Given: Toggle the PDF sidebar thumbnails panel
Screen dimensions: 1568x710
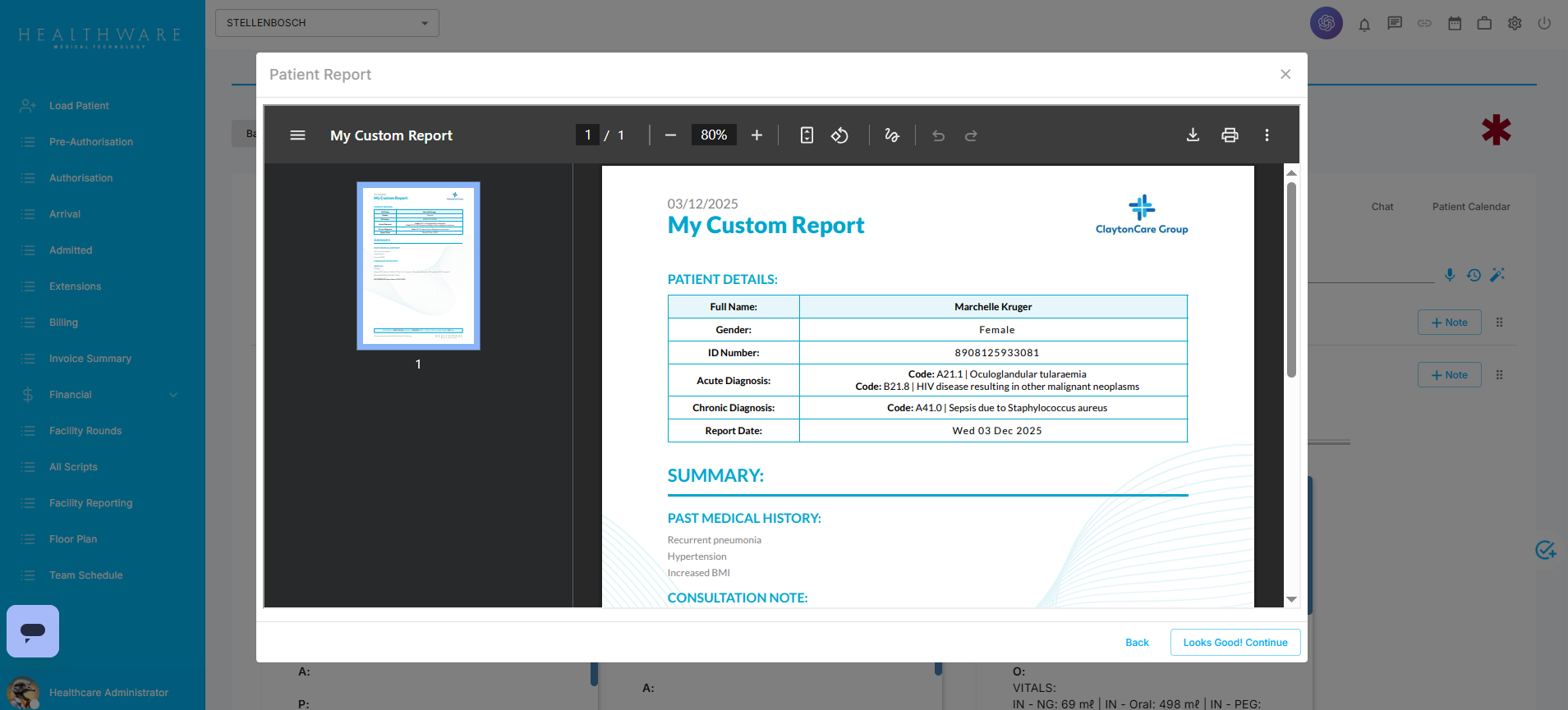Looking at the screenshot, I should click(x=297, y=135).
